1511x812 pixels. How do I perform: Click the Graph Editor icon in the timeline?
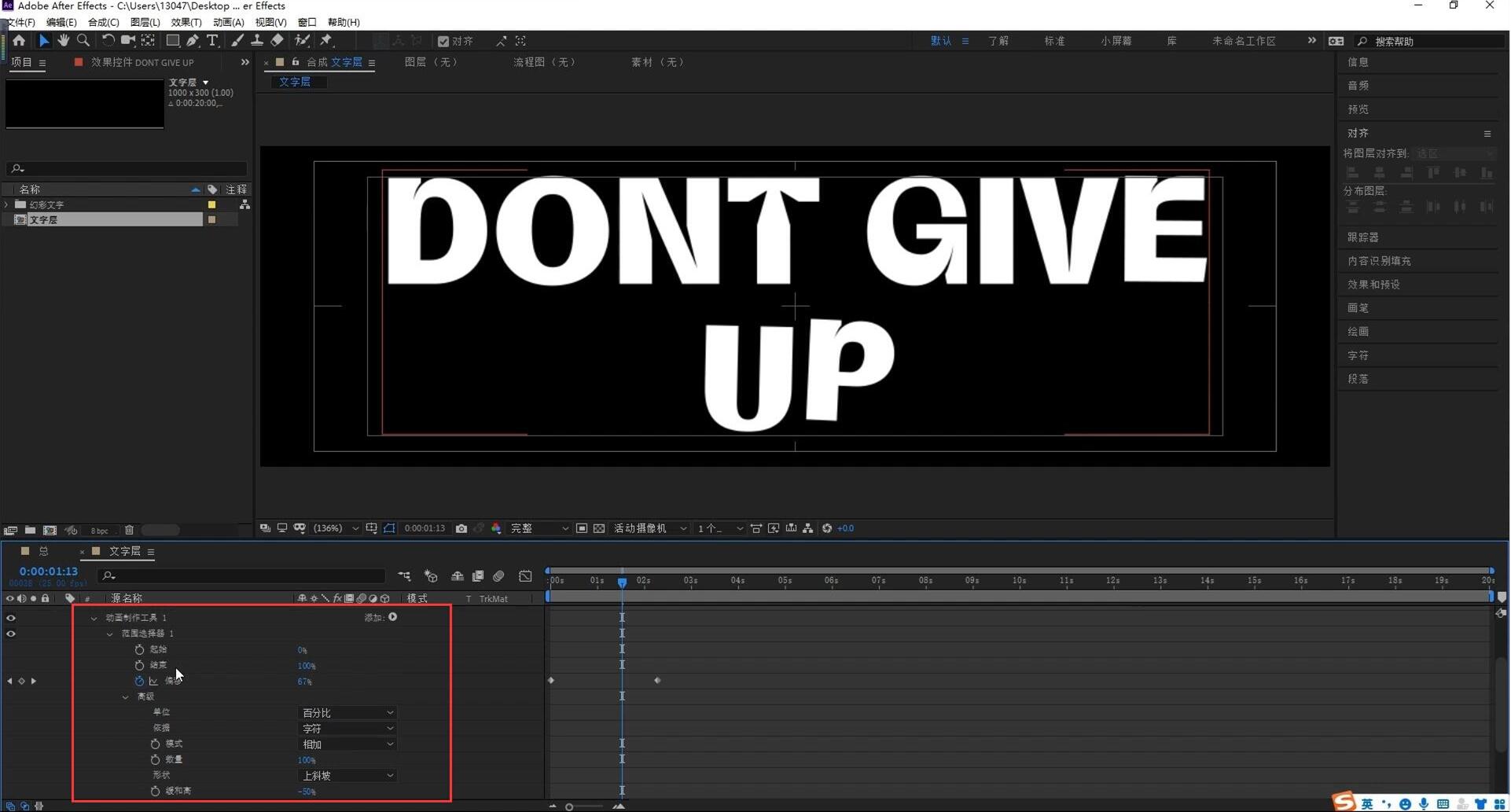525,576
